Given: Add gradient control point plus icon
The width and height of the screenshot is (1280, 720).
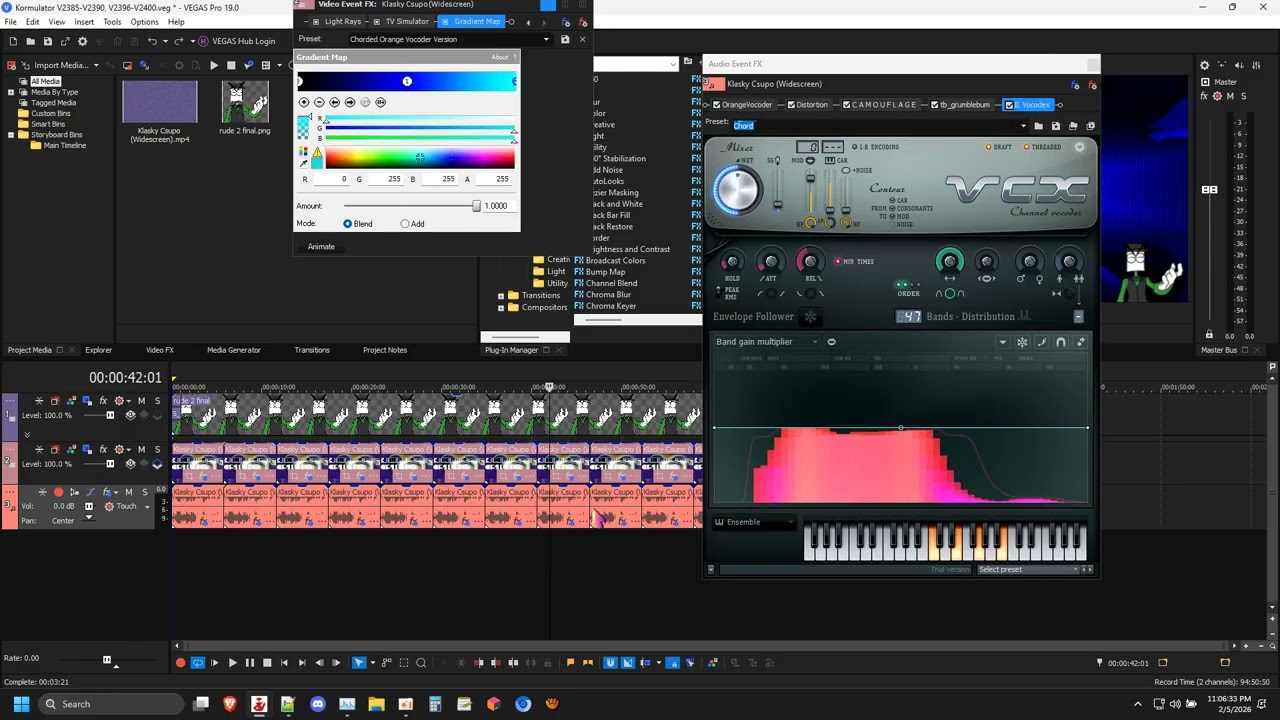Looking at the screenshot, I should pos(304,102).
